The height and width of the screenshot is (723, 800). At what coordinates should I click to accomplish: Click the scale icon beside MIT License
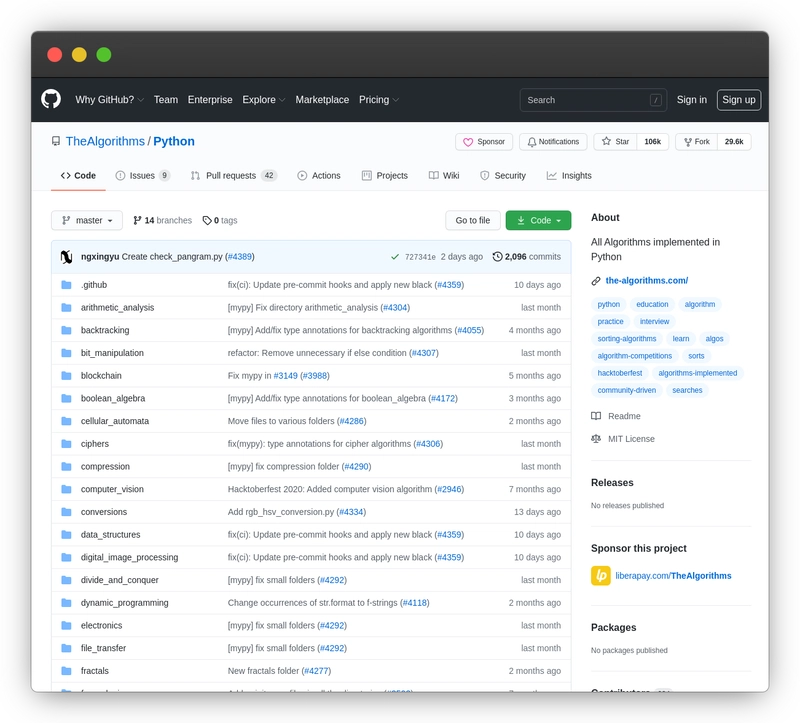[596, 439]
